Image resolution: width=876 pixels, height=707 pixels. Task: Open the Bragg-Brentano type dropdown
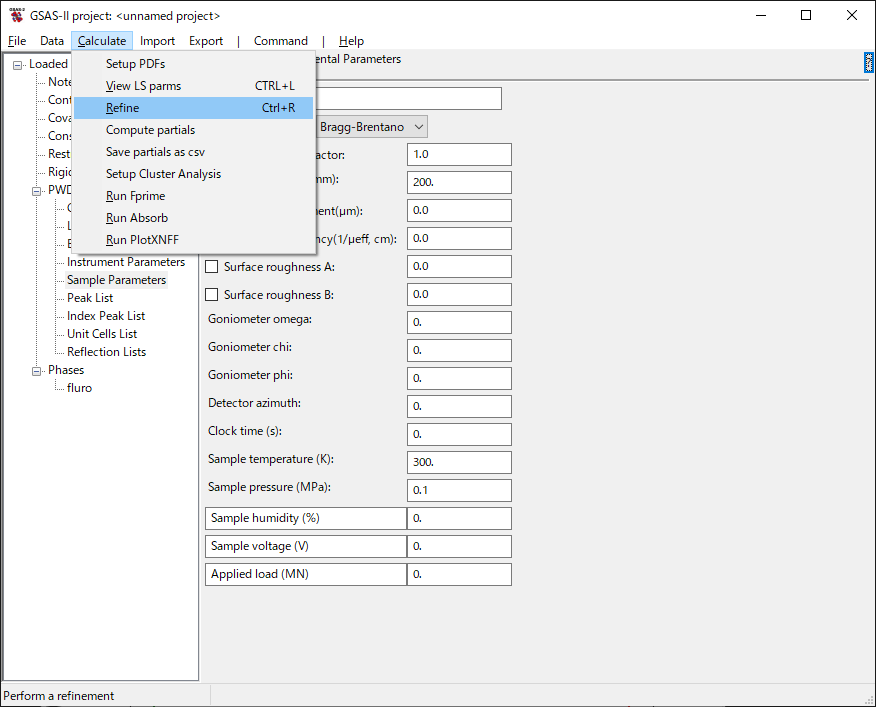coord(371,127)
